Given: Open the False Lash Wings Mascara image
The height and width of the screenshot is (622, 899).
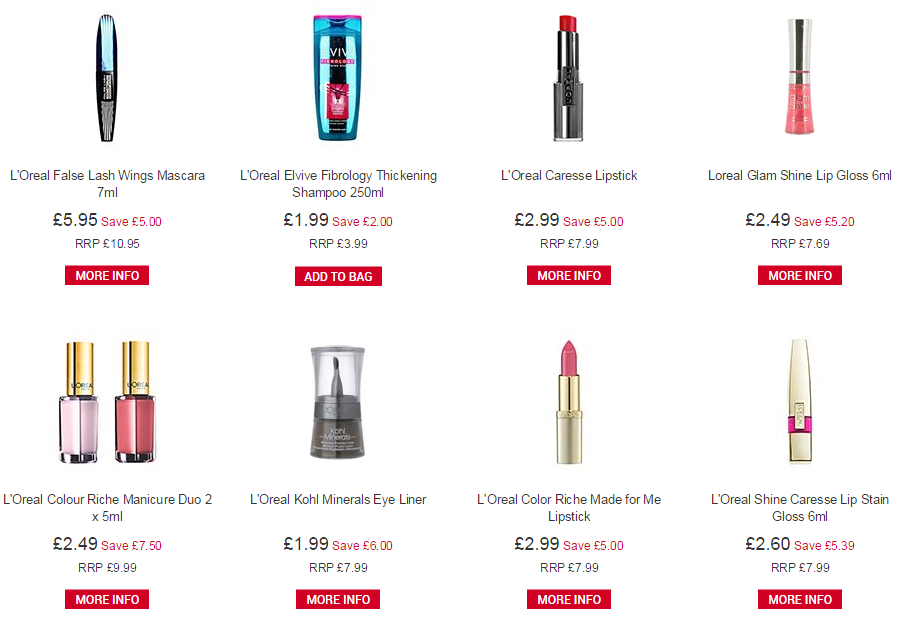Looking at the screenshot, I should 107,78.
